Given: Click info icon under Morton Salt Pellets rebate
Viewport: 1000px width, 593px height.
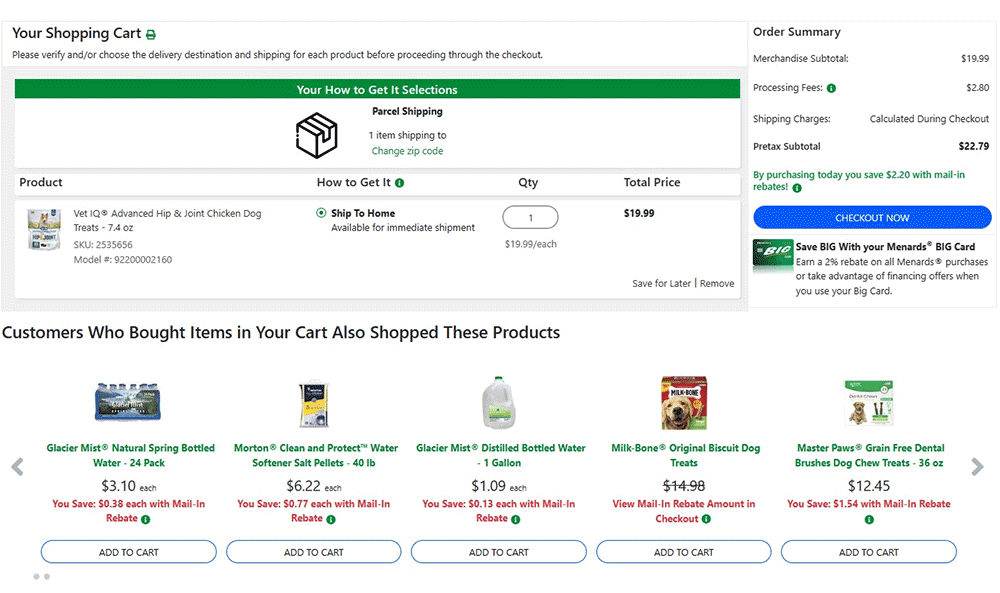Looking at the screenshot, I should point(331,519).
